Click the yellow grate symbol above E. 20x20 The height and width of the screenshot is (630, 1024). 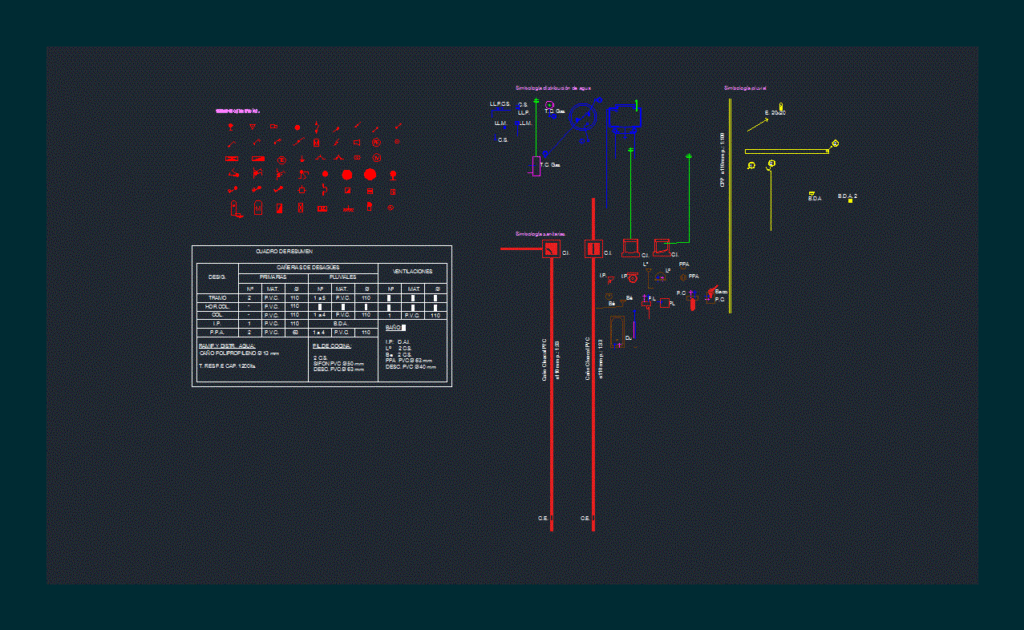pos(781,105)
